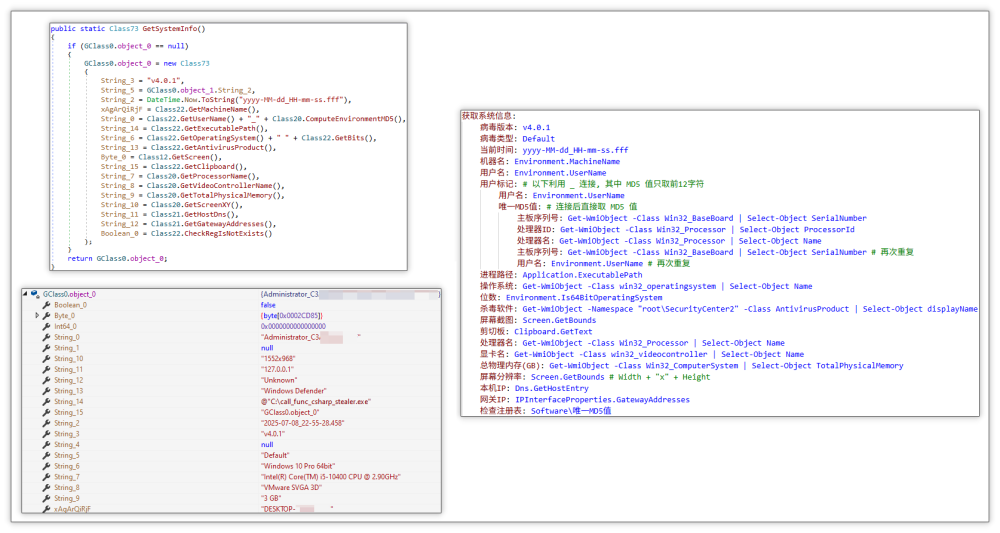Click the wrench icon next to String_12
The width and height of the screenshot is (1000, 533).
point(47,380)
